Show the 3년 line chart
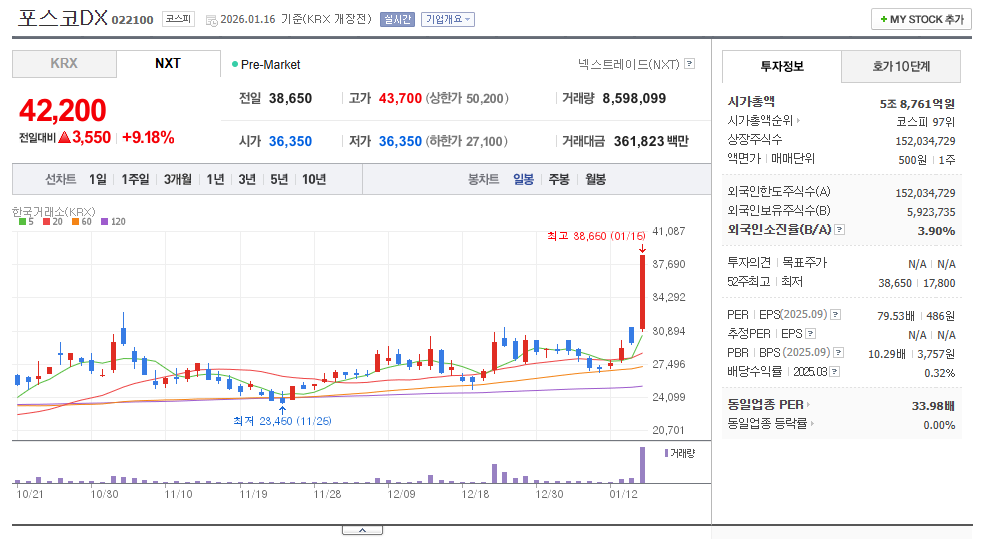The image size is (992, 539). [247, 180]
